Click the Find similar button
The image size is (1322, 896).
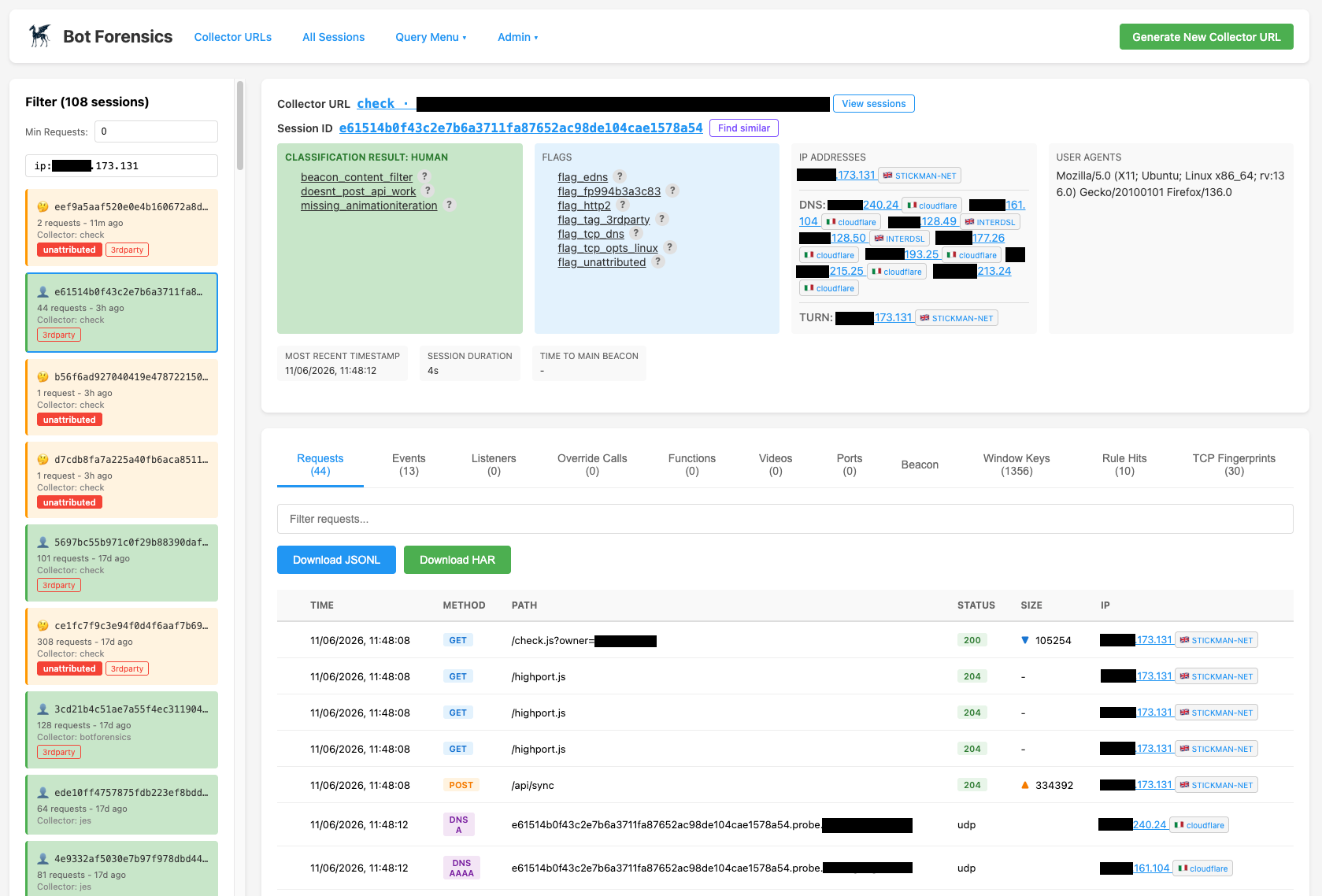point(744,128)
